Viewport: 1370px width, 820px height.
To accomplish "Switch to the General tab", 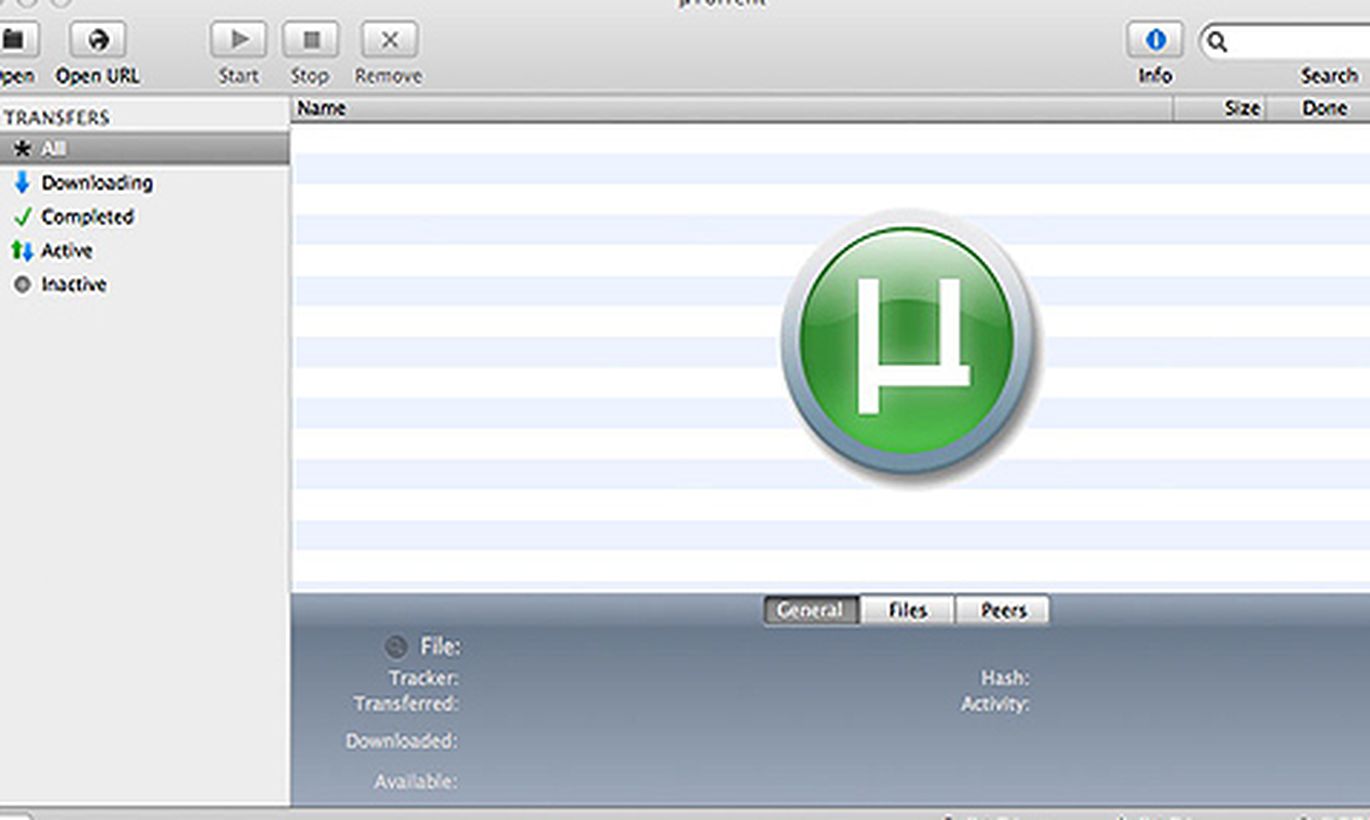I will click(811, 610).
